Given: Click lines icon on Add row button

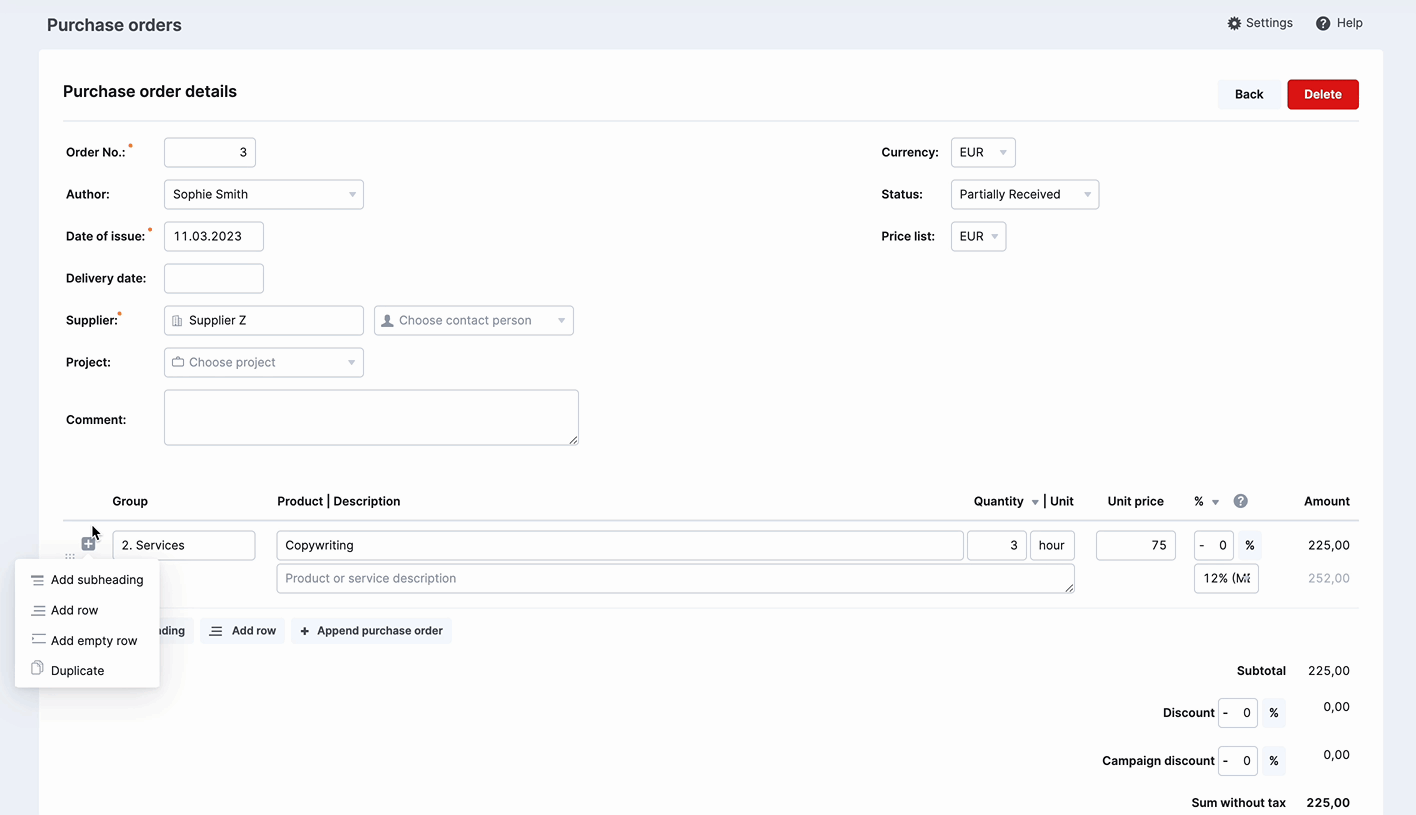Looking at the screenshot, I should (216, 631).
